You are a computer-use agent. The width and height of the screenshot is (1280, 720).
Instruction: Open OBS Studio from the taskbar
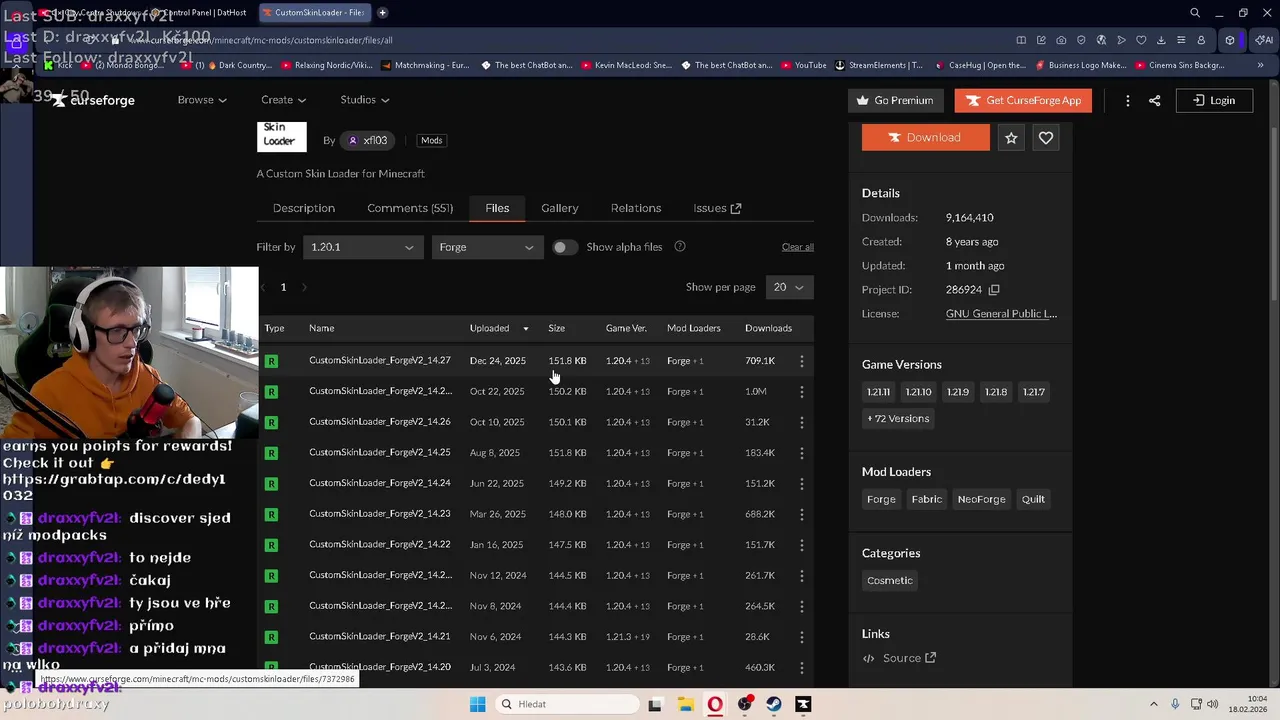(744, 704)
